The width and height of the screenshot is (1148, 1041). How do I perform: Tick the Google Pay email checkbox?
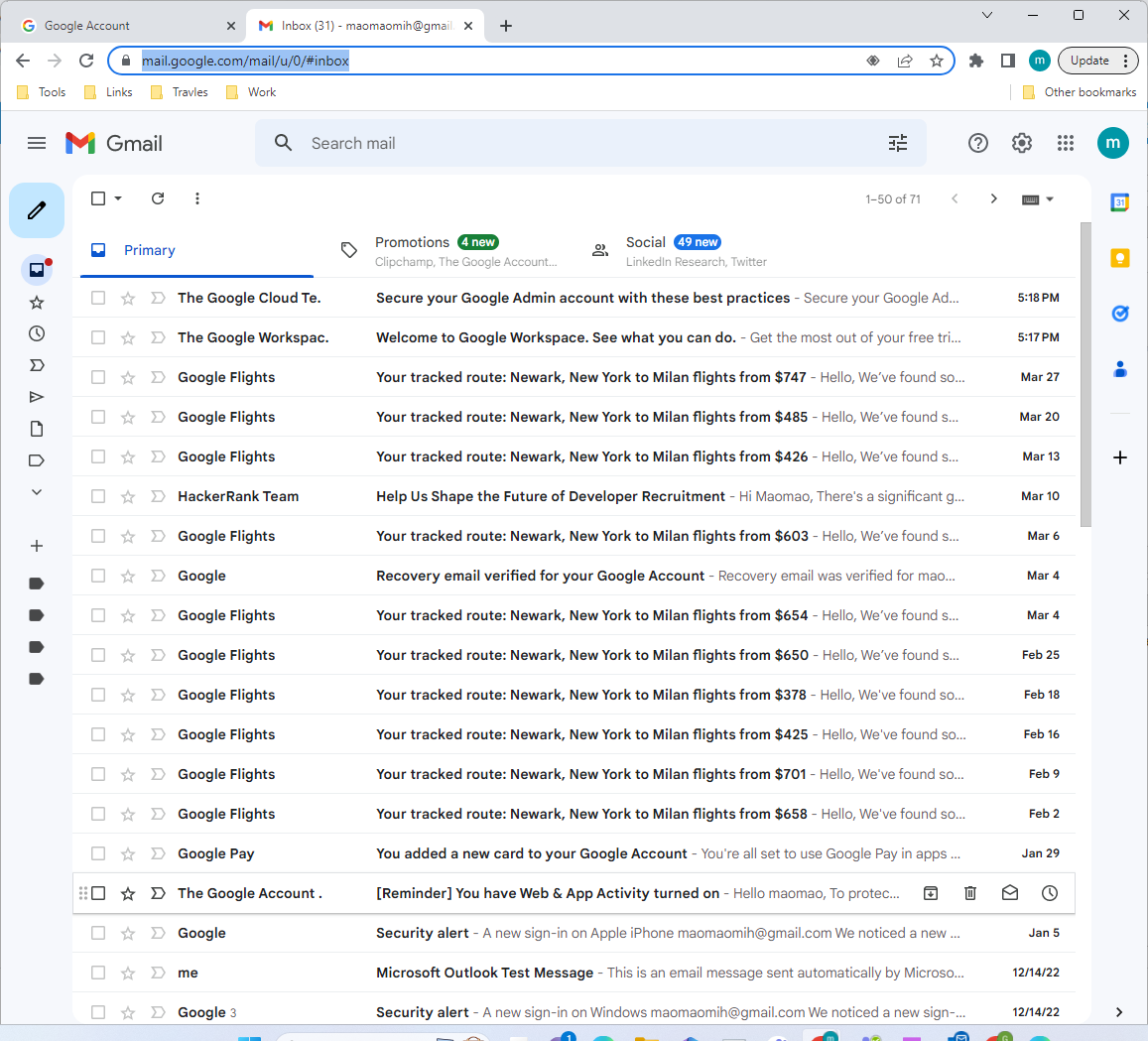[x=98, y=853]
